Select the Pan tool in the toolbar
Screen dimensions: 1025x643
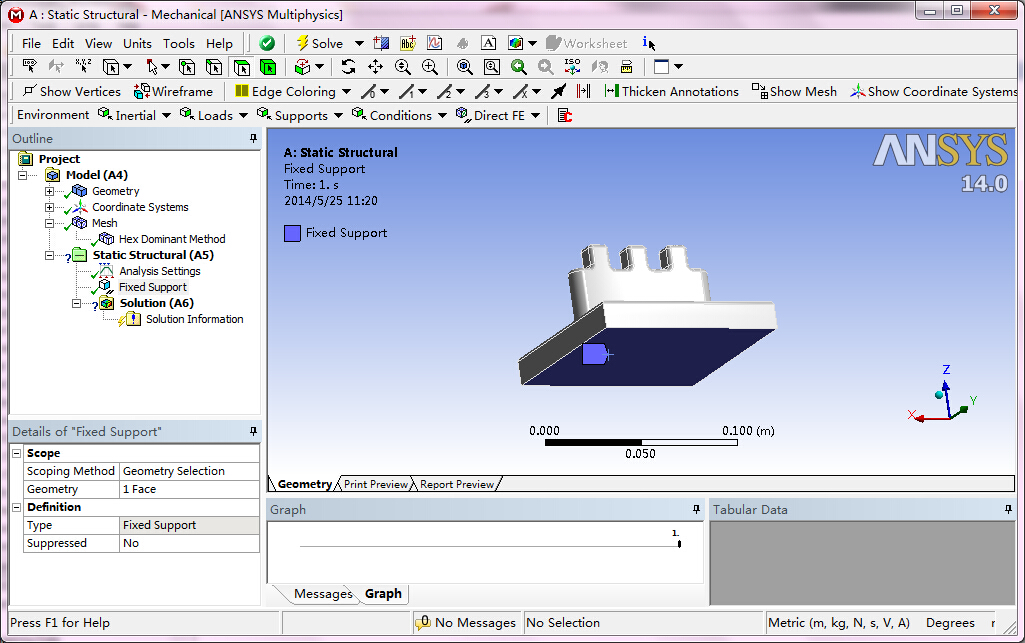[374, 64]
